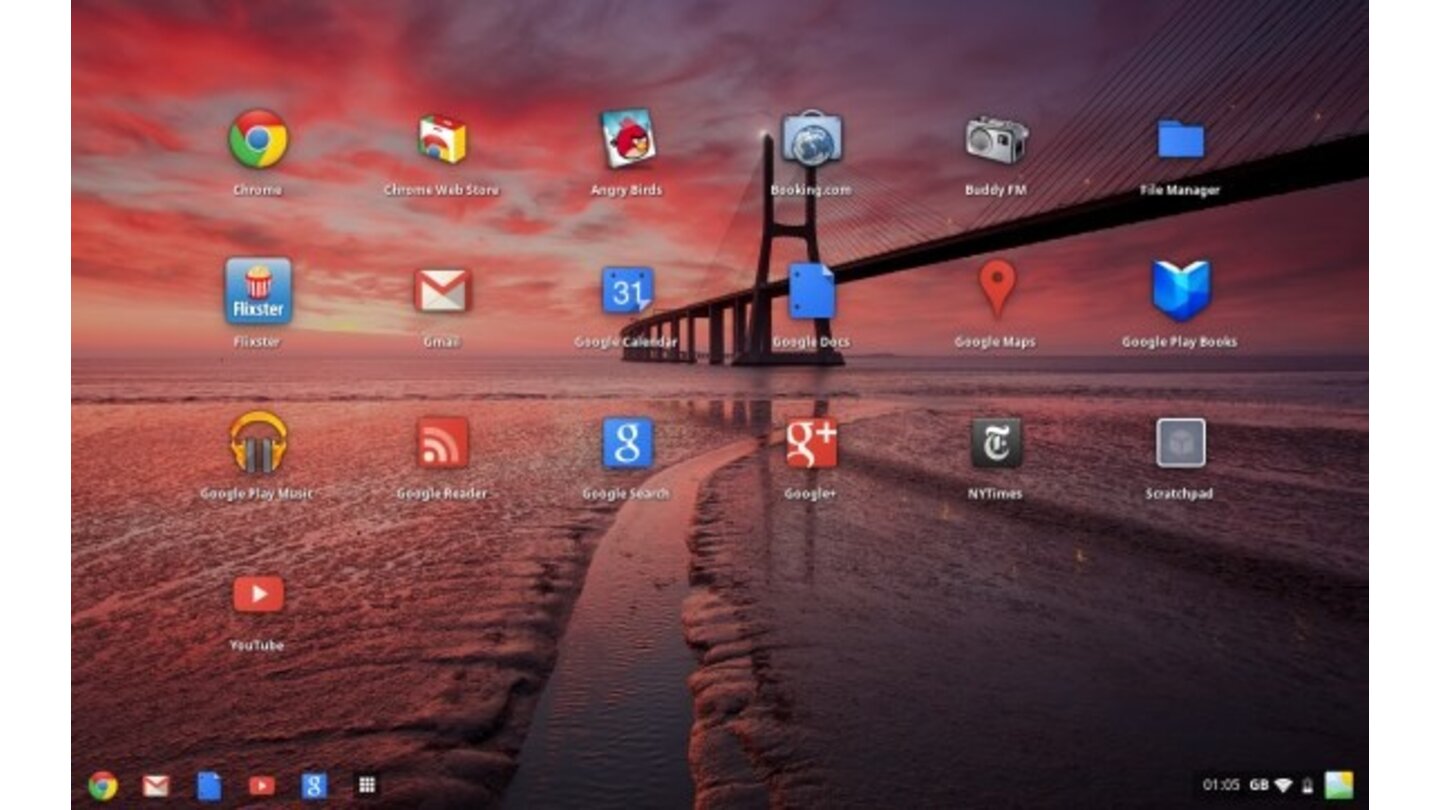Viewport: 1440px width, 810px height.
Task: Launch the Google+ app
Action: pos(811,443)
